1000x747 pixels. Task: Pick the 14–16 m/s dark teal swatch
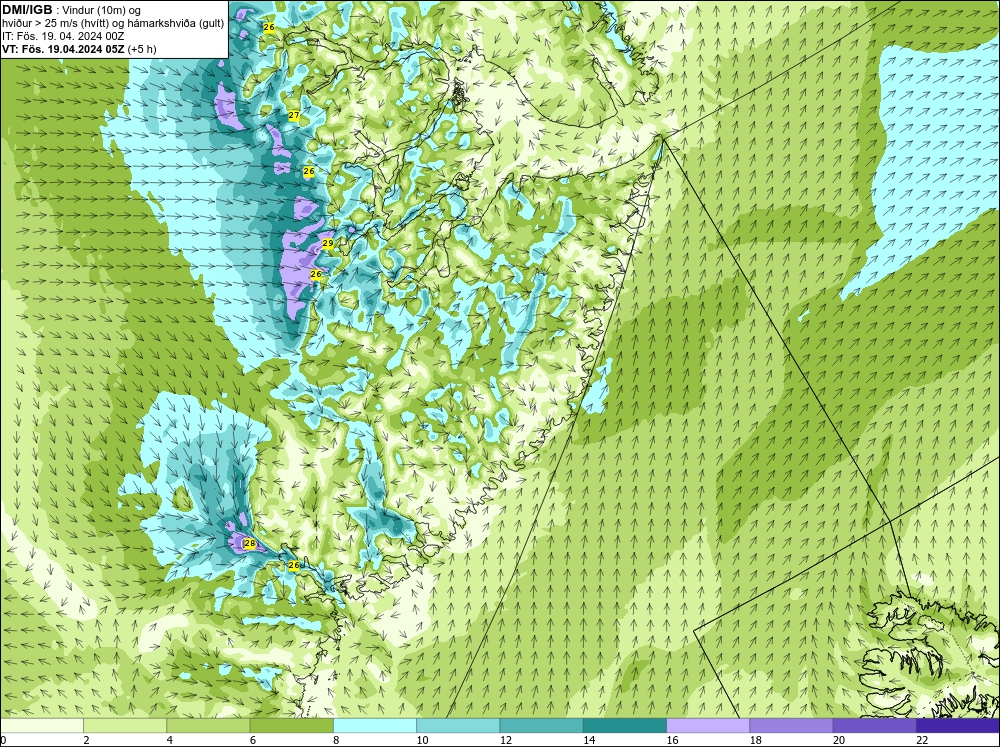(x=624, y=725)
